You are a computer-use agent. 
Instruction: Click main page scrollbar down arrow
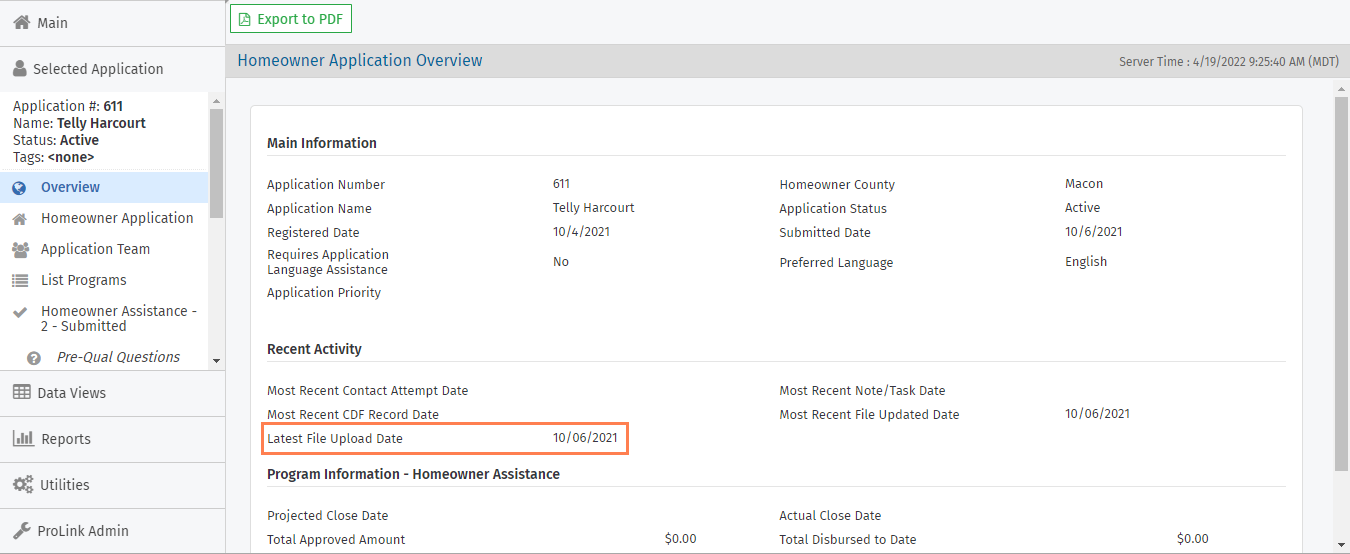click(x=1342, y=545)
